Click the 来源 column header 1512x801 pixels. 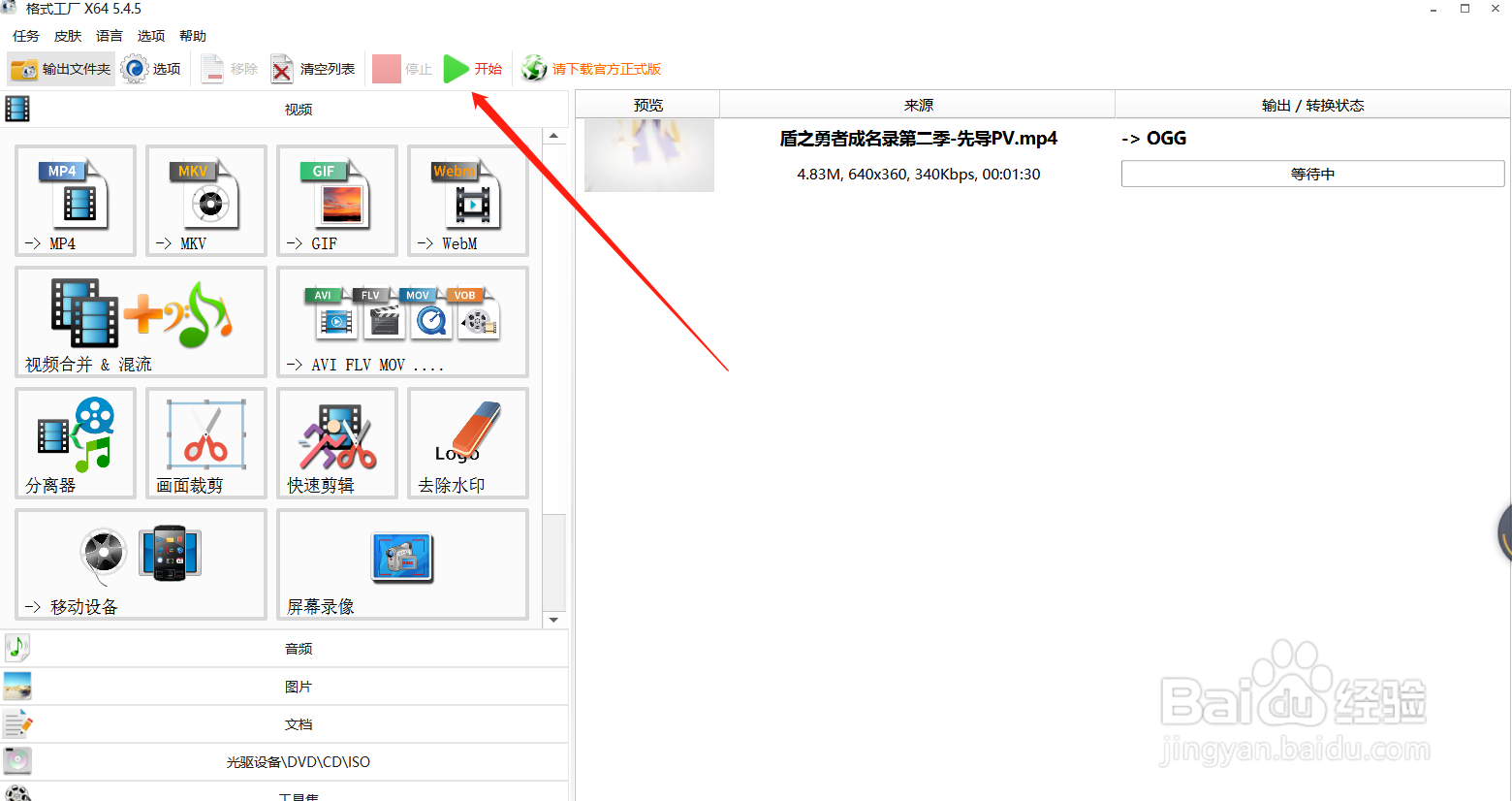(x=918, y=105)
